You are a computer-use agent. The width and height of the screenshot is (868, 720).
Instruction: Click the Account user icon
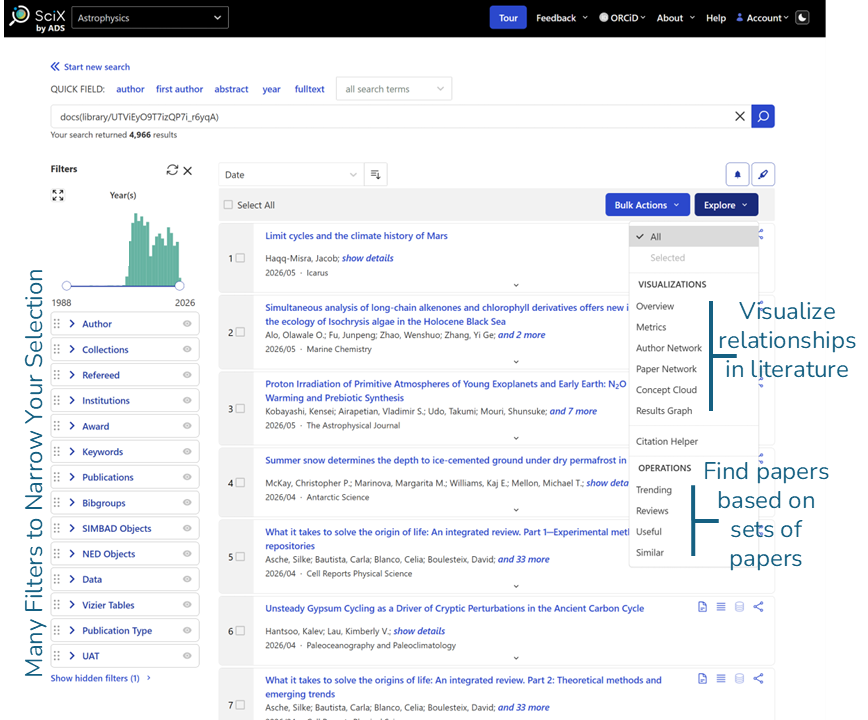point(740,18)
